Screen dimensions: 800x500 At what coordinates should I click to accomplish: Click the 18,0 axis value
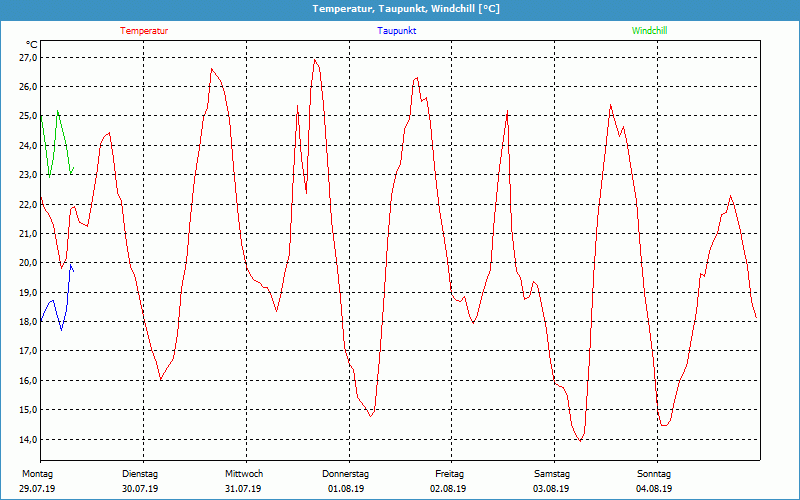29,322
